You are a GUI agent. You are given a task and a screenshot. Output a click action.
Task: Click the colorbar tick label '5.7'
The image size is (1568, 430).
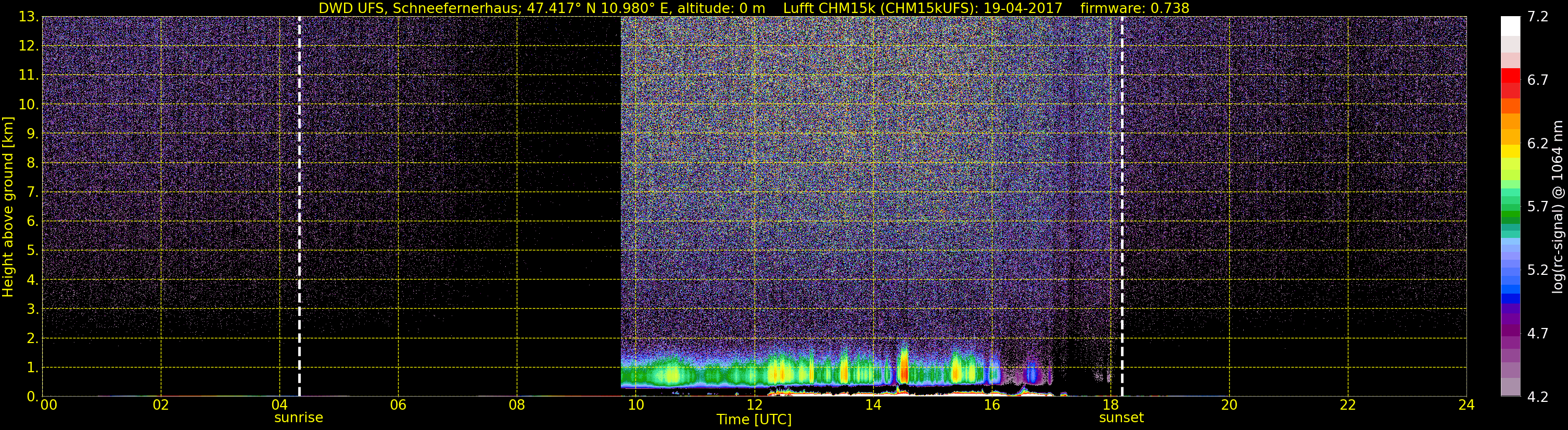[1538, 207]
